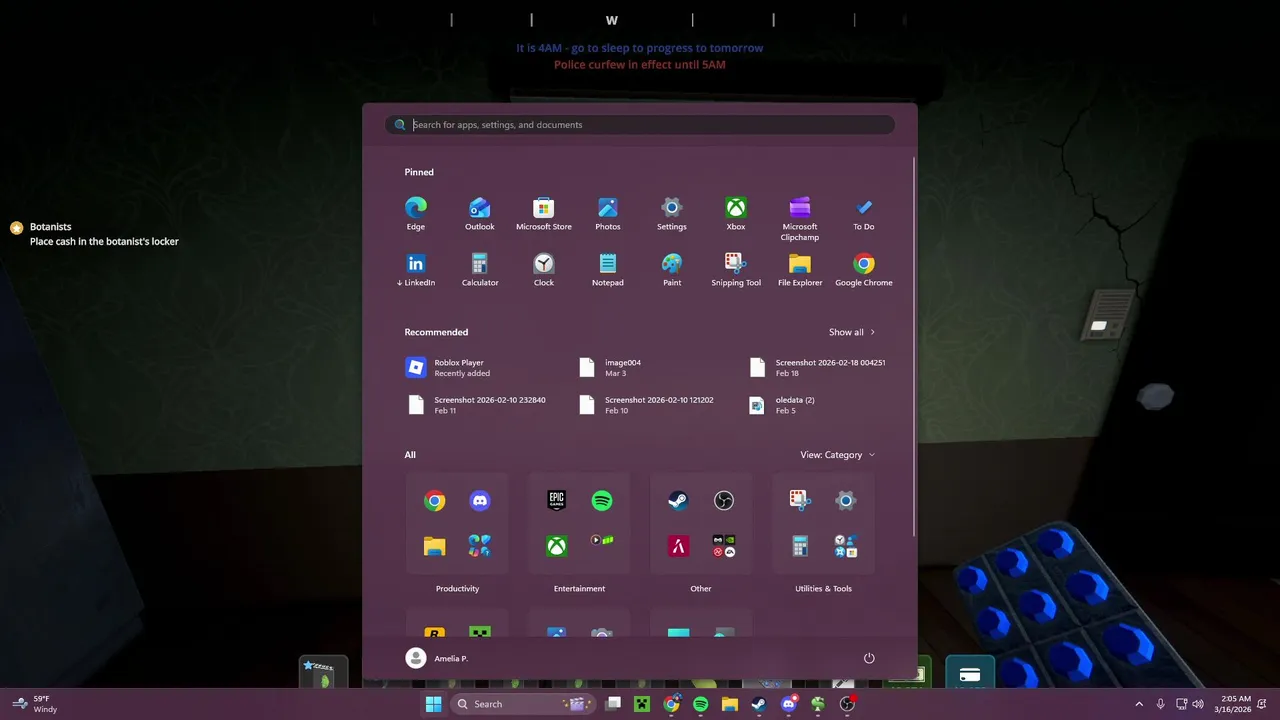
Task: Open Steam in the Other category
Action: (678, 501)
